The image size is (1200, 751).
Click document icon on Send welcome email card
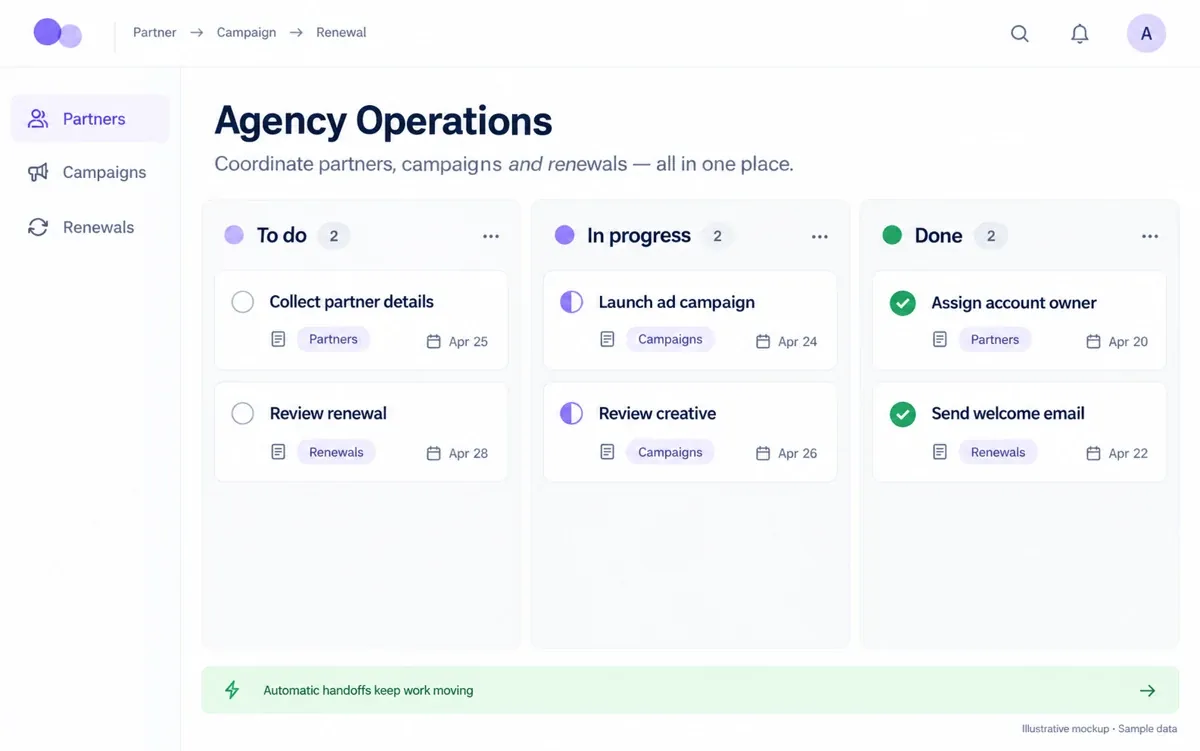940,452
